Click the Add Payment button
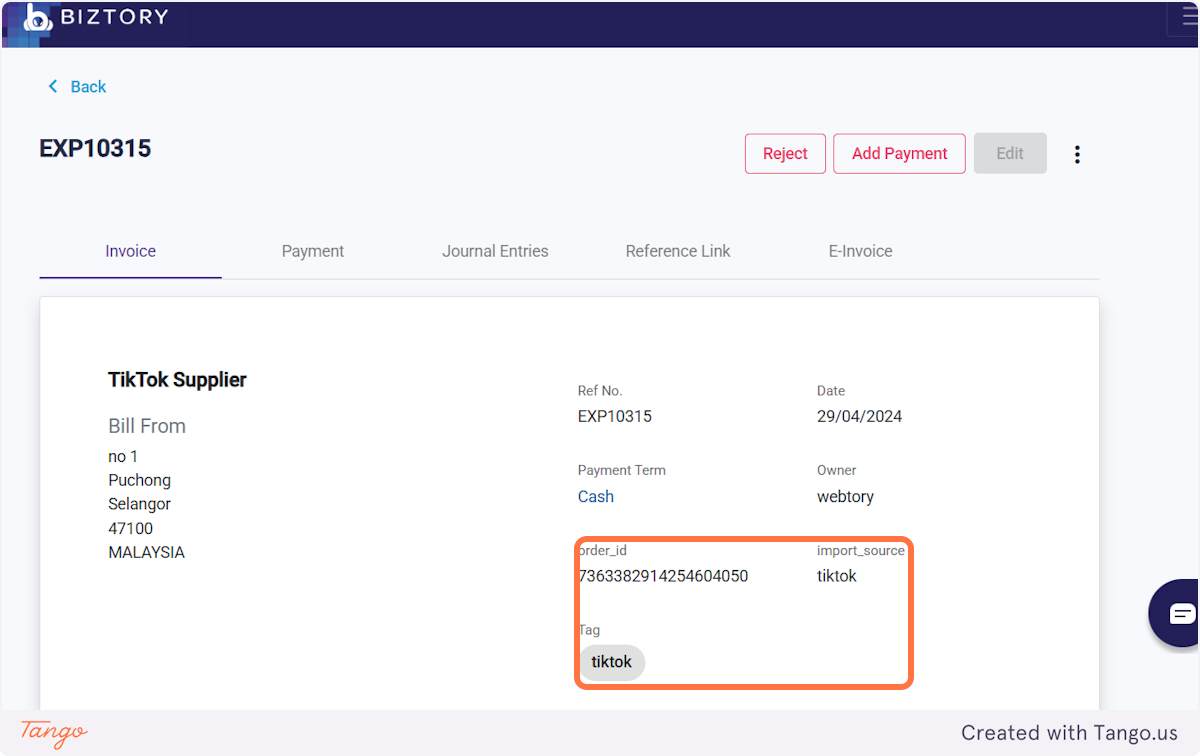This screenshot has width=1200, height=756. click(x=899, y=153)
